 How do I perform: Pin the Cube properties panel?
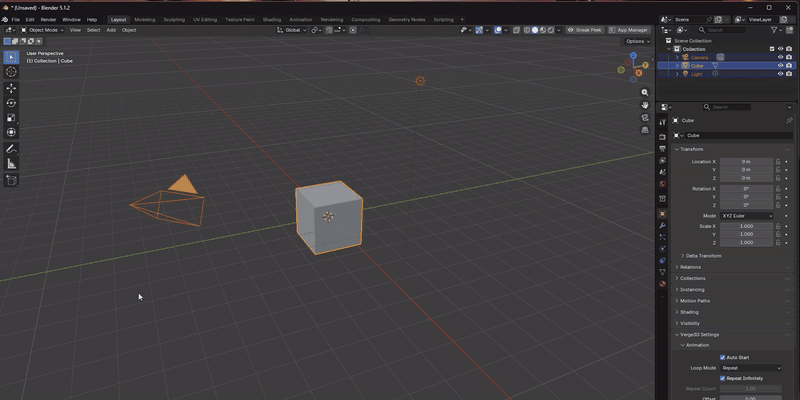pyautogui.click(x=790, y=120)
